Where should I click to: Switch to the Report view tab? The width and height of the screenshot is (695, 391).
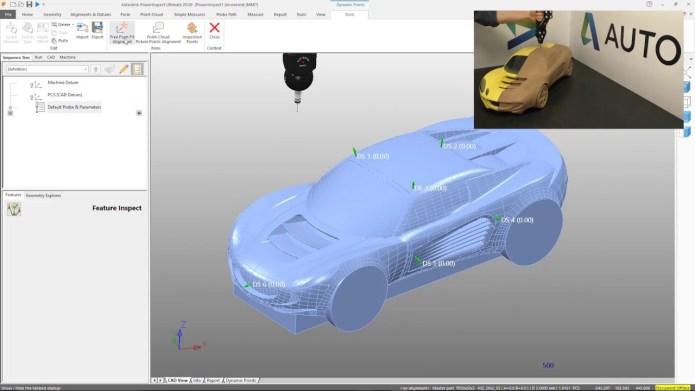coord(213,380)
